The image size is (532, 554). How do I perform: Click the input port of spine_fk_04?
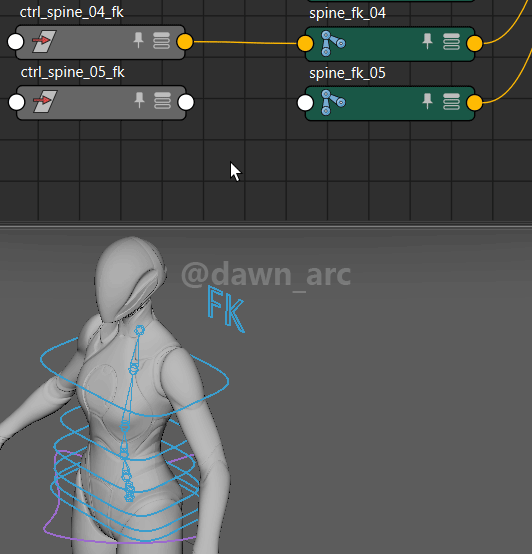pos(305,43)
